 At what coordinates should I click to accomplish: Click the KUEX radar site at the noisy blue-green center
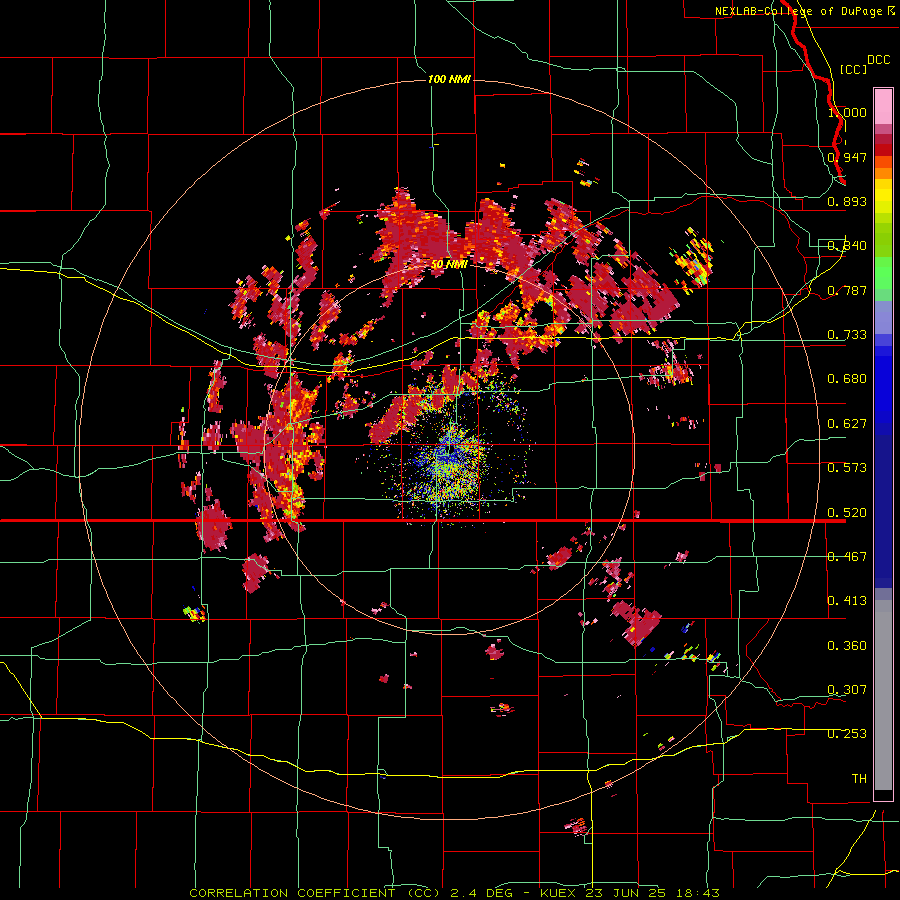coord(449,453)
